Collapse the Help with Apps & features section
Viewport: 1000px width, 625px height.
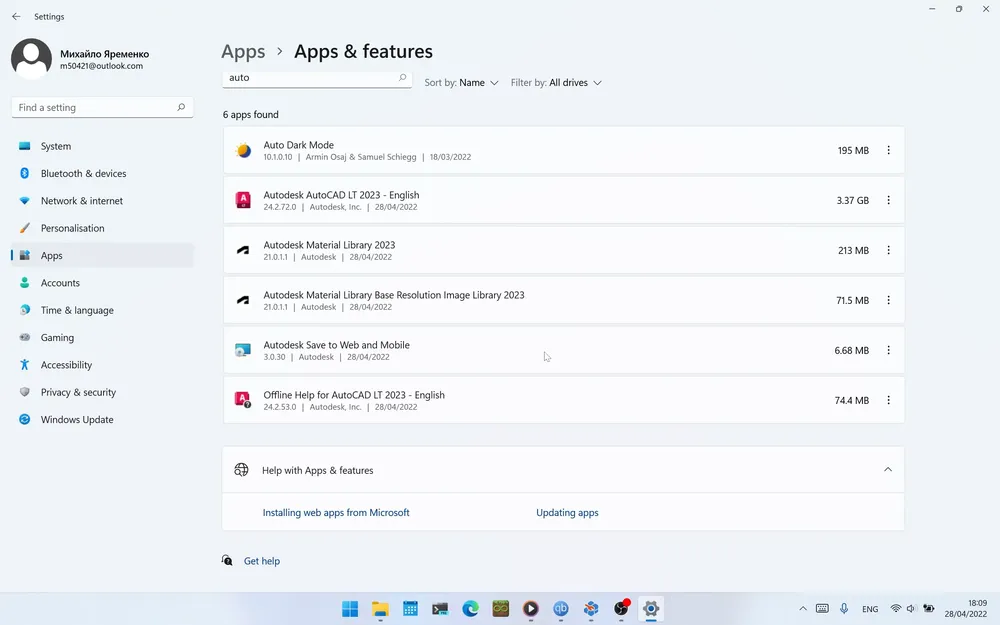[x=888, y=470]
